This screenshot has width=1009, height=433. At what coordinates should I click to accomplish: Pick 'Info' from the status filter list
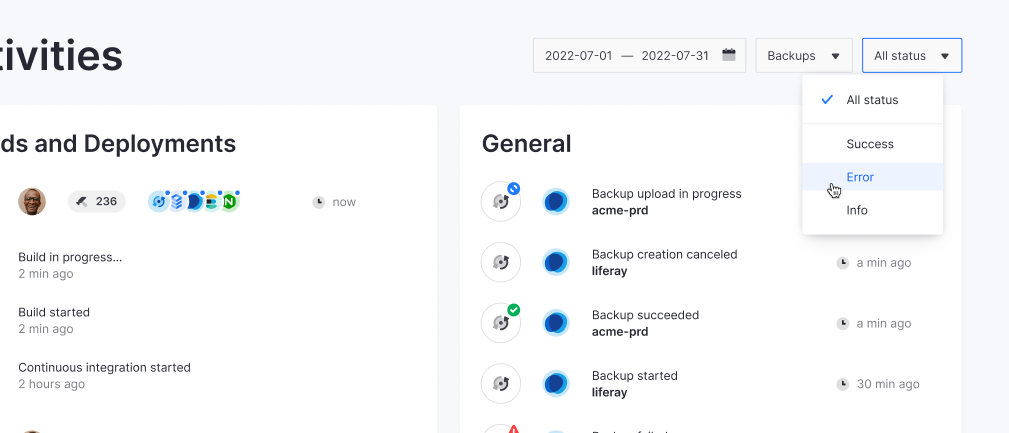point(857,210)
